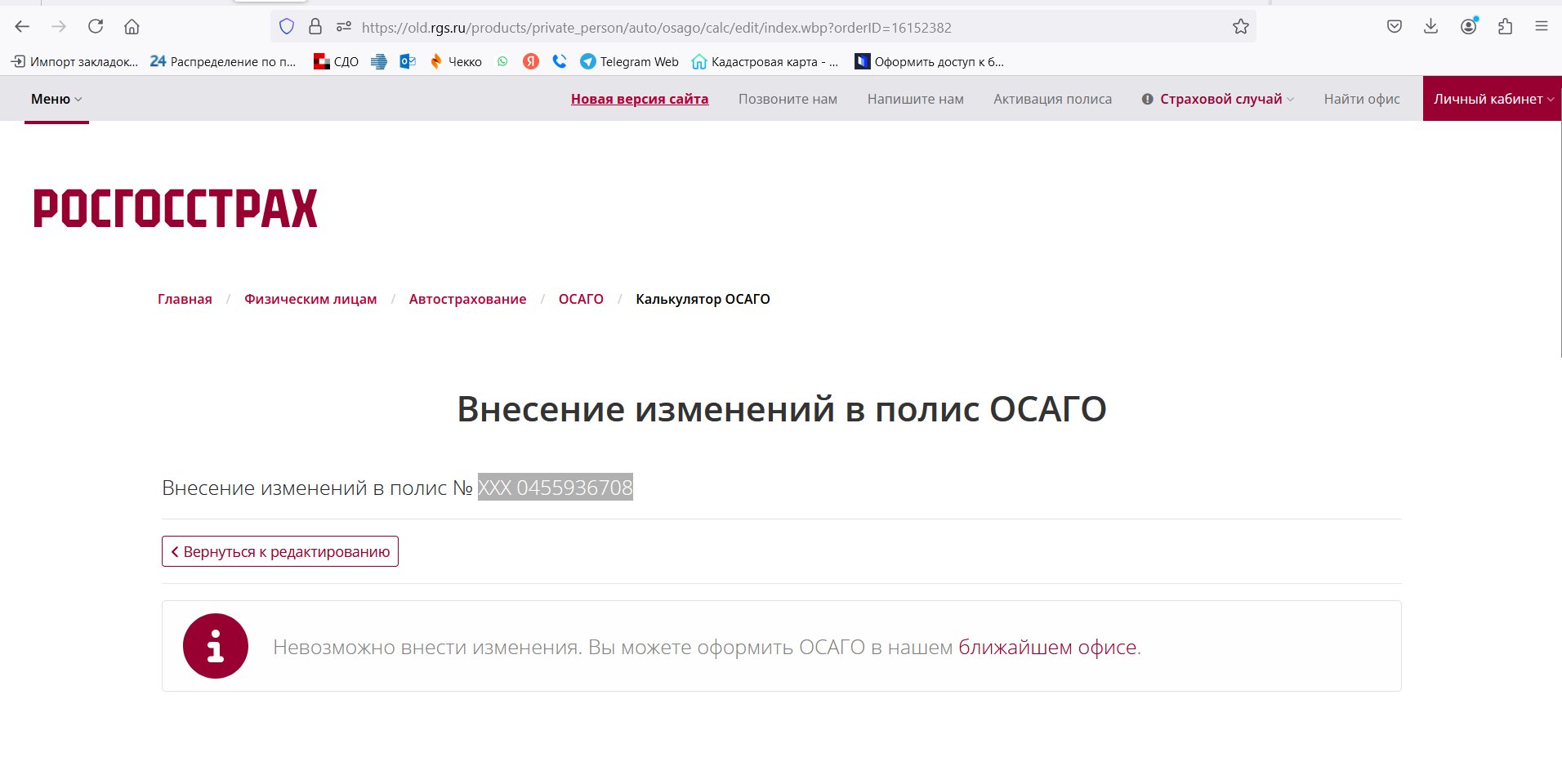1562x784 pixels.
Task: Open the Распределение по п... bookmark
Action: pyautogui.click(x=223, y=61)
